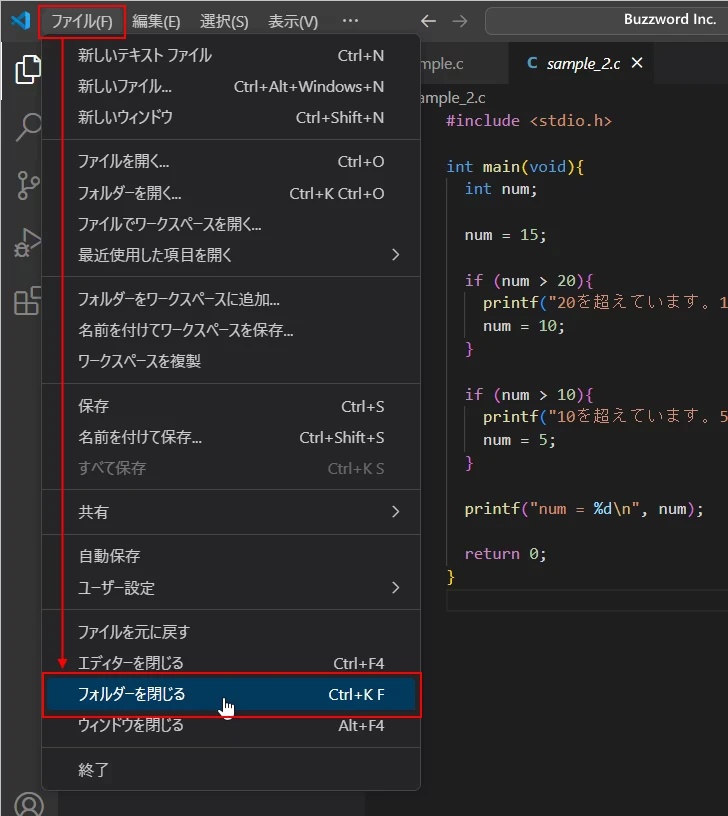Click すべて保存 menu item

click(x=231, y=468)
